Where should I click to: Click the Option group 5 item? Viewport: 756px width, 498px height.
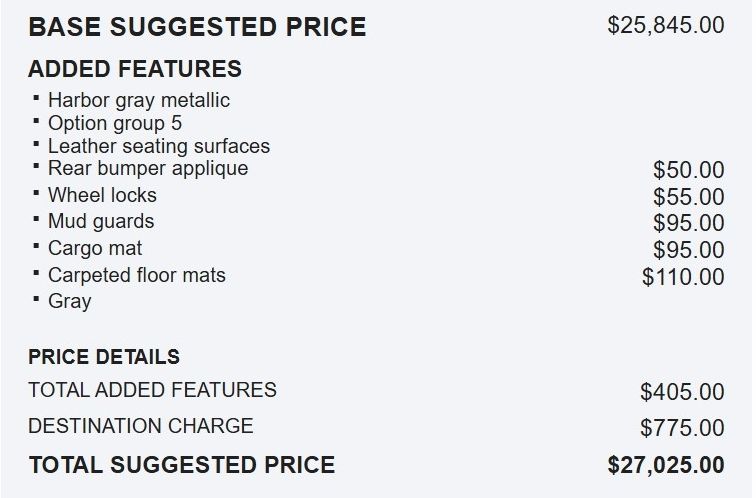tap(115, 123)
